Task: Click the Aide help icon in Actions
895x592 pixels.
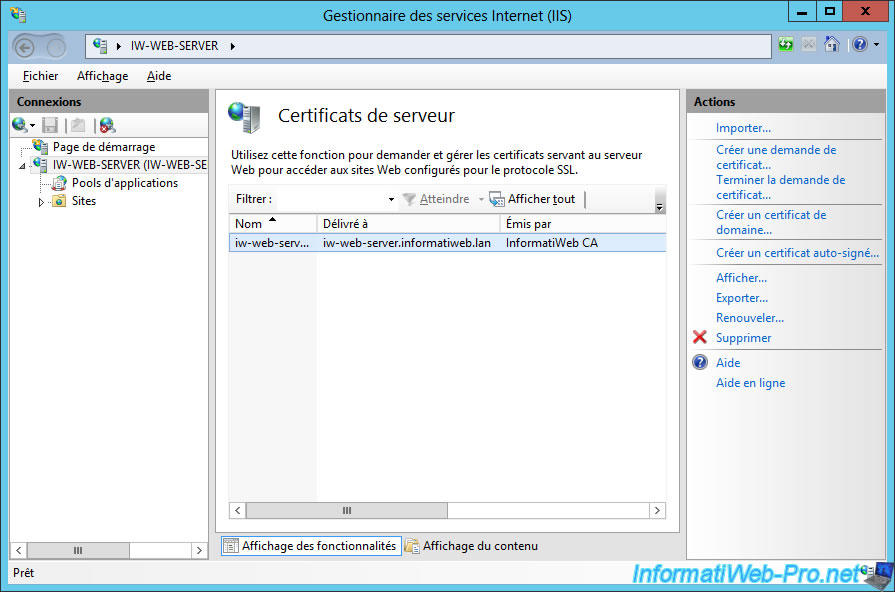Action: [x=700, y=363]
